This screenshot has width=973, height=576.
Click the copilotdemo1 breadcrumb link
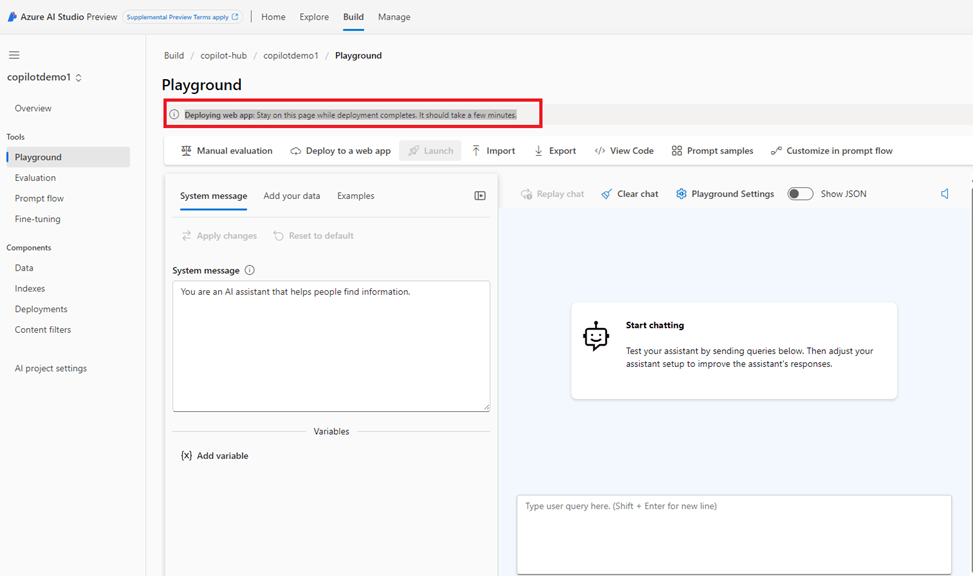[x=290, y=55]
